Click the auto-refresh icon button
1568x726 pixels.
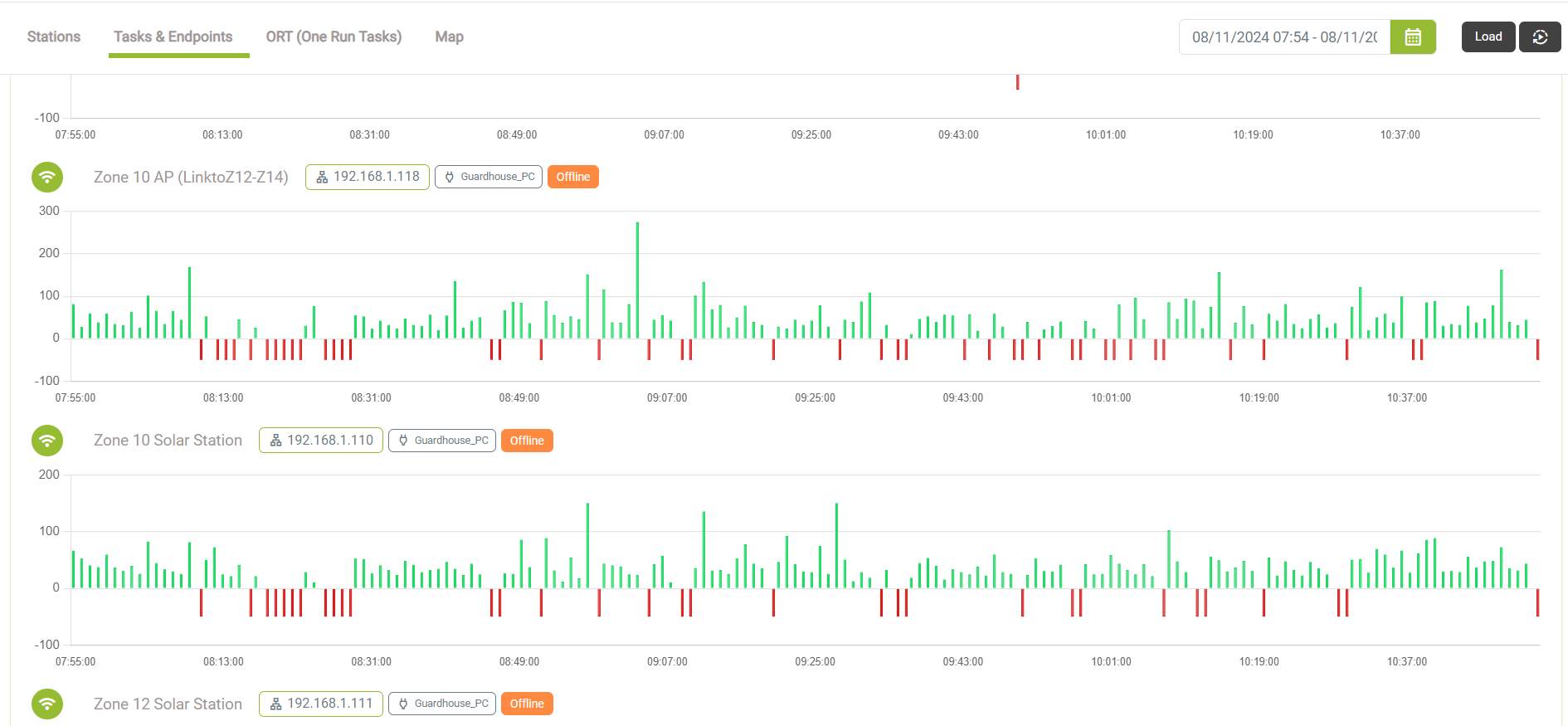click(x=1540, y=37)
